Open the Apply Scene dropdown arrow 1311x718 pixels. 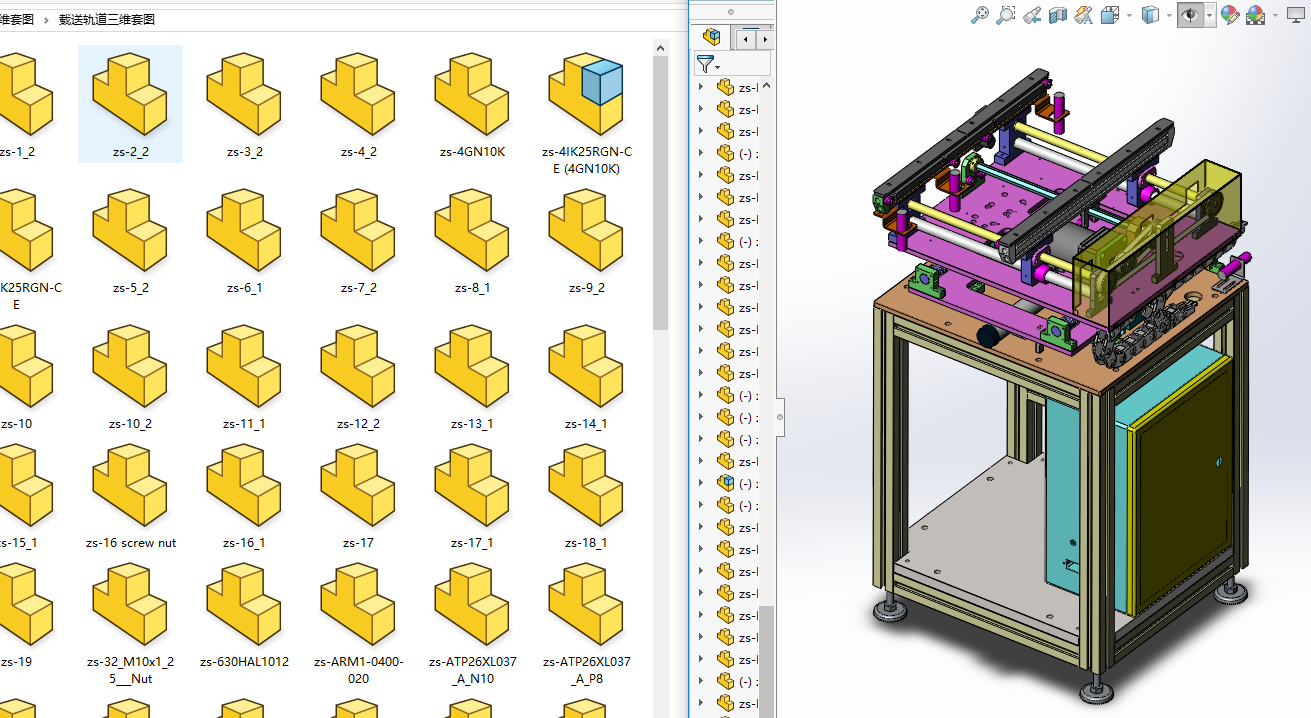(x=1275, y=15)
